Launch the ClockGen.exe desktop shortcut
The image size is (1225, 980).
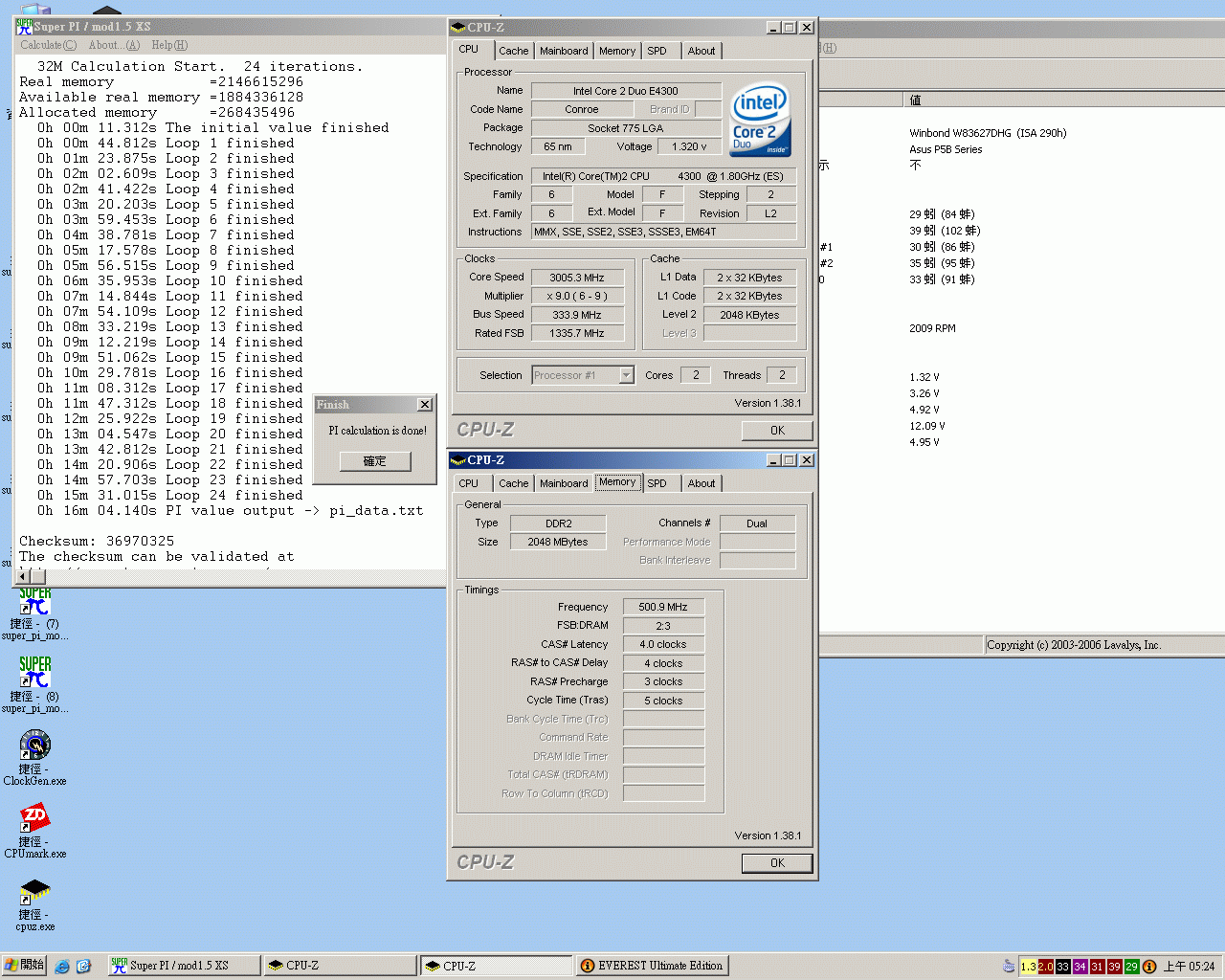(x=35, y=757)
